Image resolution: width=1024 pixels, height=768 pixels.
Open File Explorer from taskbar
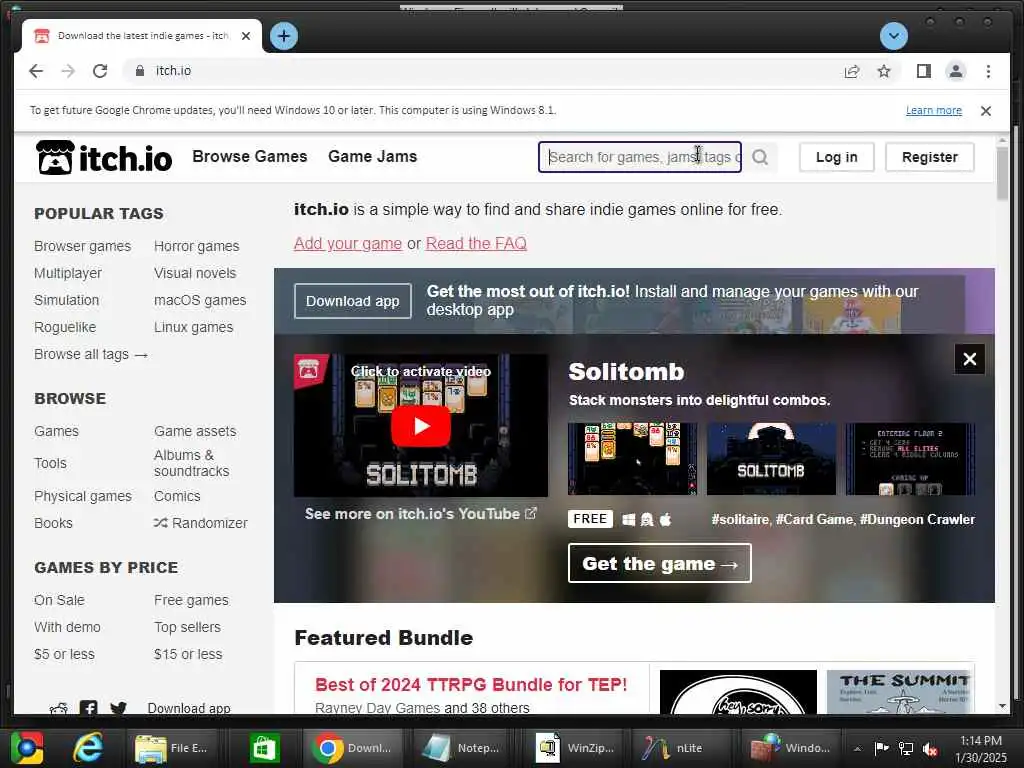(170, 748)
